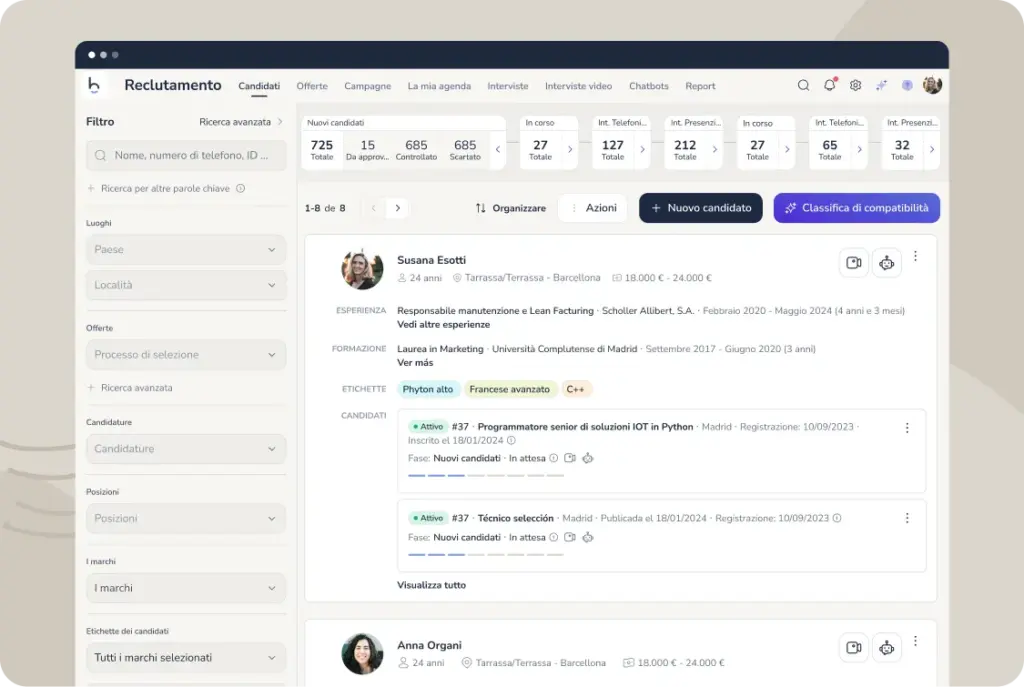This screenshot has height=687, width=1024.
Task: Expand the first In corso 27 stat card
Action: (x=570, y=150)
